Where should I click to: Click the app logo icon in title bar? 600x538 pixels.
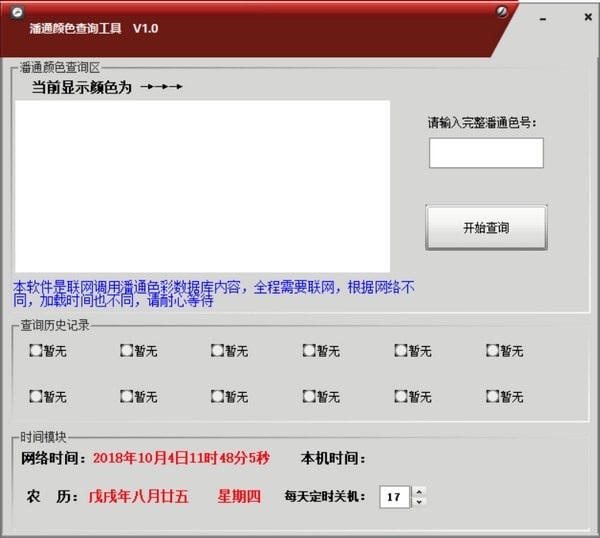pos(17,12)
